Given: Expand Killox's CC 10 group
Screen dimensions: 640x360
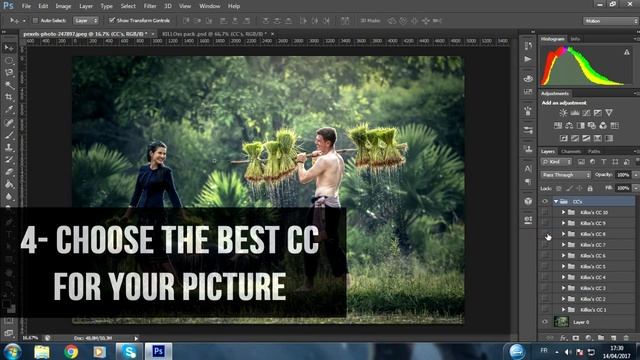Looking at the screenshot, I should pyautogui.click(x=563, y=212).
